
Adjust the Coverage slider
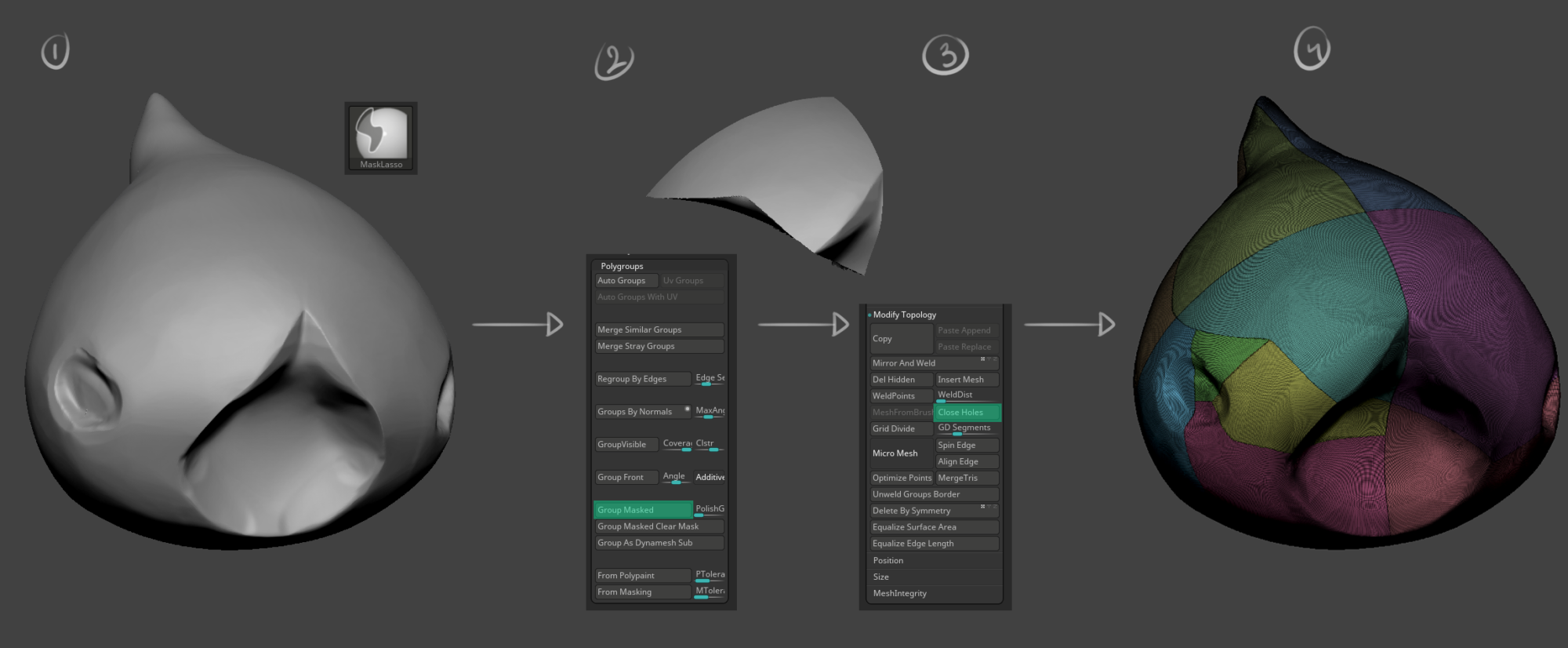coord(677,445)
